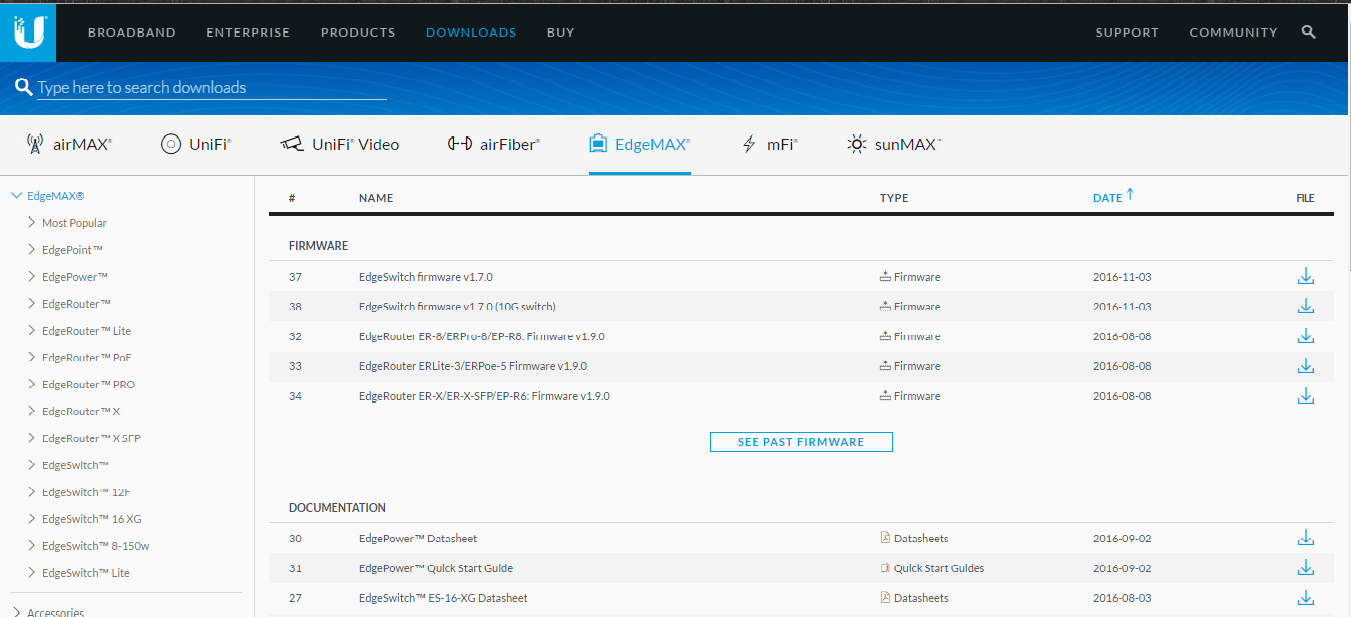Image resolution: width=1351 pixels, height=617 pixels.
Task: Click the EdgeMAX router icon
Action: (x=598, y=144)
